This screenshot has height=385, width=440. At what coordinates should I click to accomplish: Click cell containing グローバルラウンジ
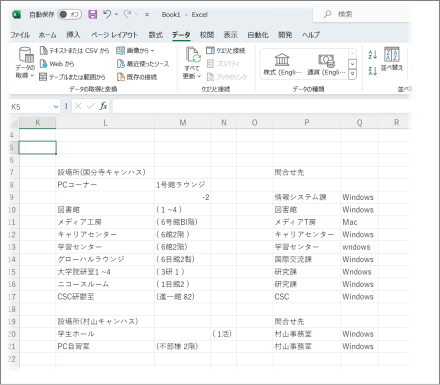(105, 259)
